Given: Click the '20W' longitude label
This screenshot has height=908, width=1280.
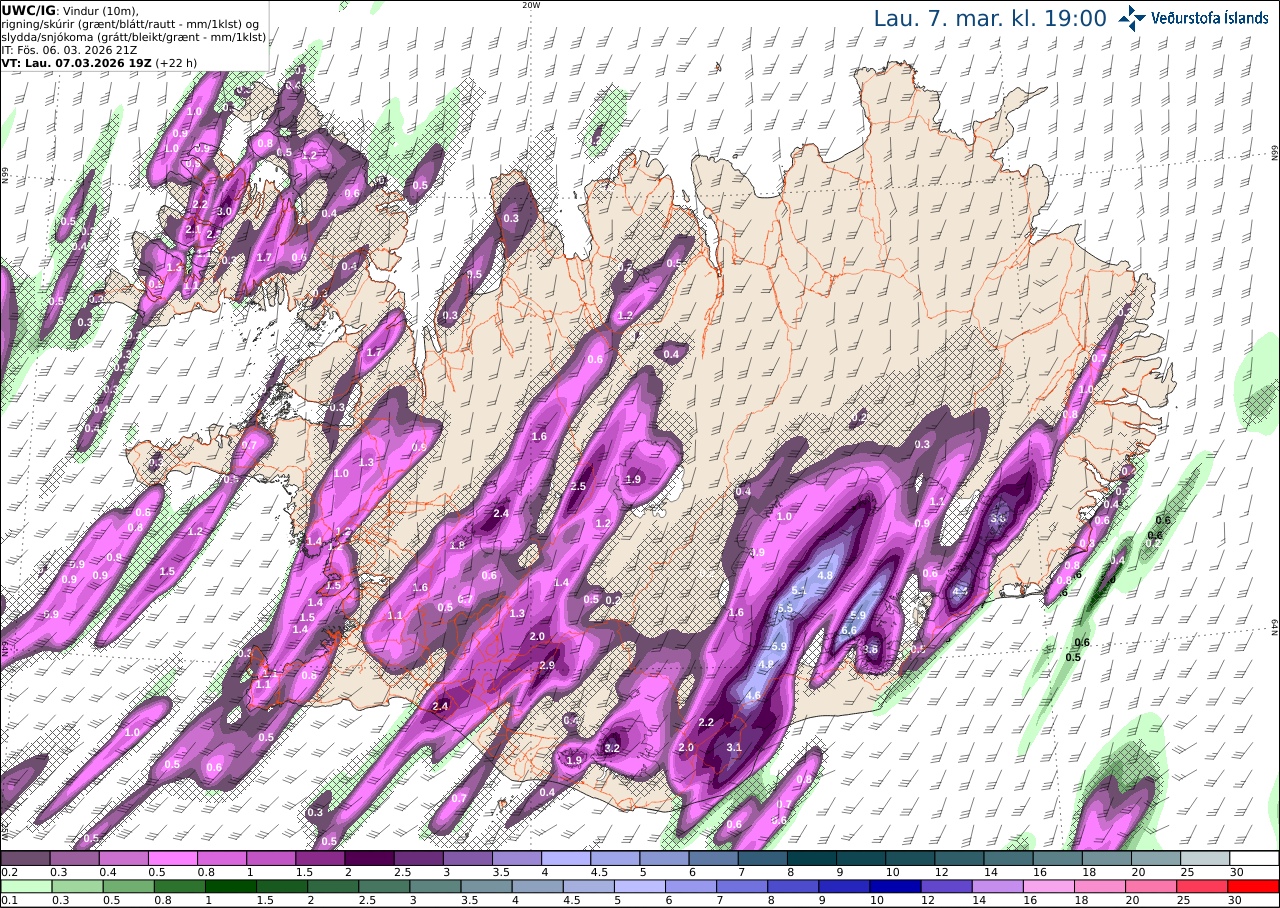Looking at the screenshot, I should point(531,5).
